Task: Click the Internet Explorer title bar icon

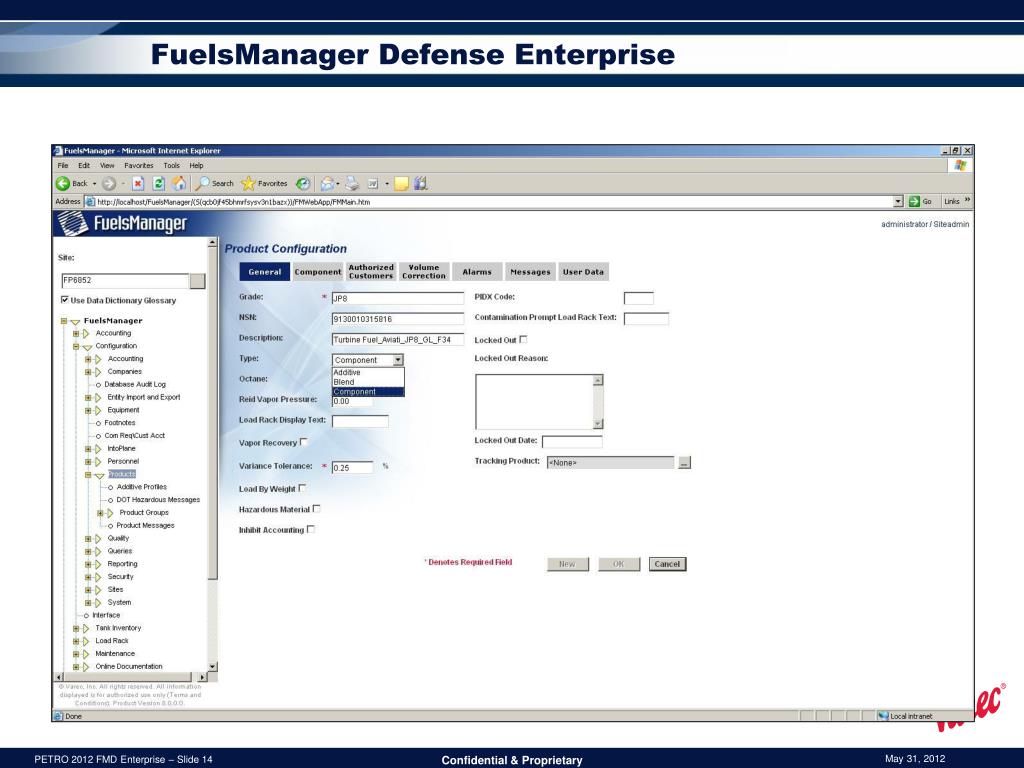Action: click(58, 151)
